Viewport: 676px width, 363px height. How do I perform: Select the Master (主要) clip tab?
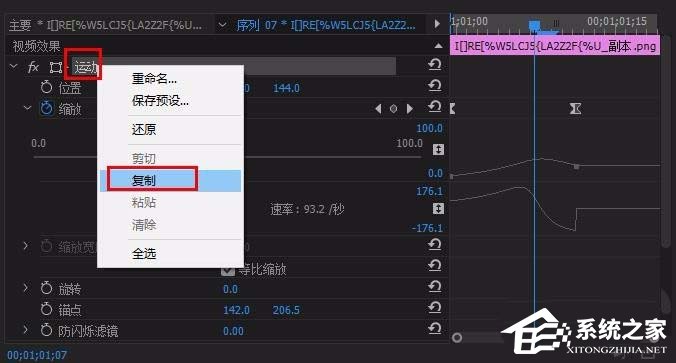106,25
